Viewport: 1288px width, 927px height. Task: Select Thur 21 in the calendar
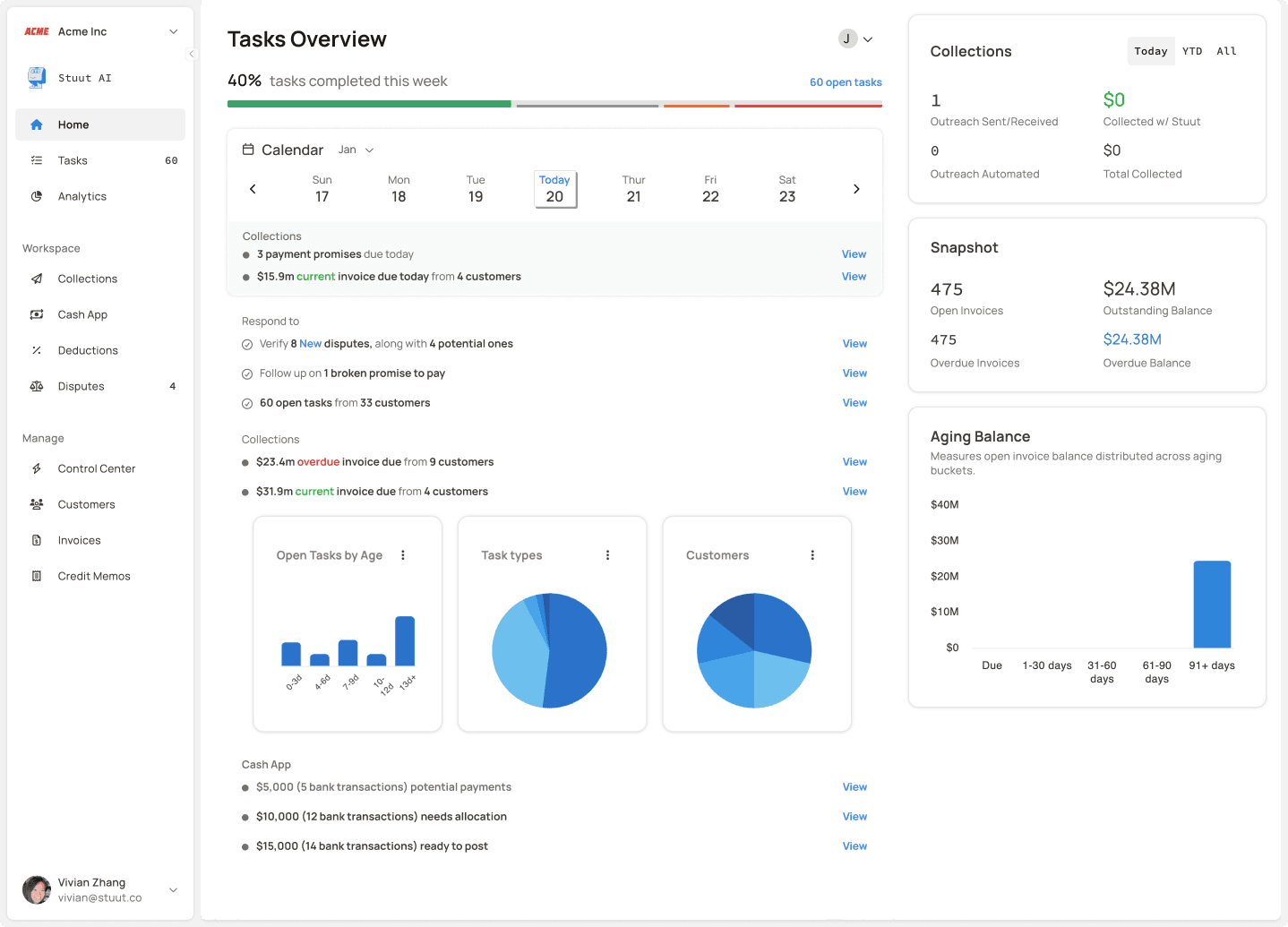click(633, 189)
